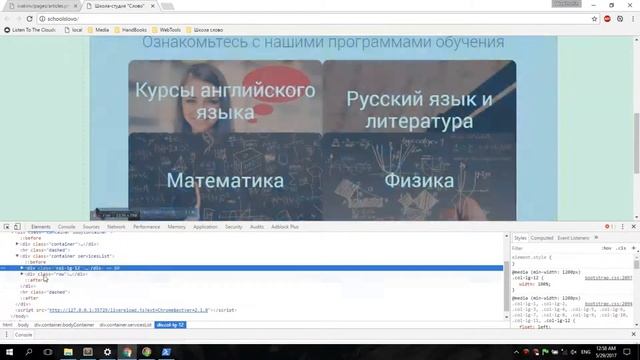Image resolution: width=640 pixels, height=360 pixels.
Task: Open the Media bookmarks folder
Action: pyautogui.click(x=98, y=30)
